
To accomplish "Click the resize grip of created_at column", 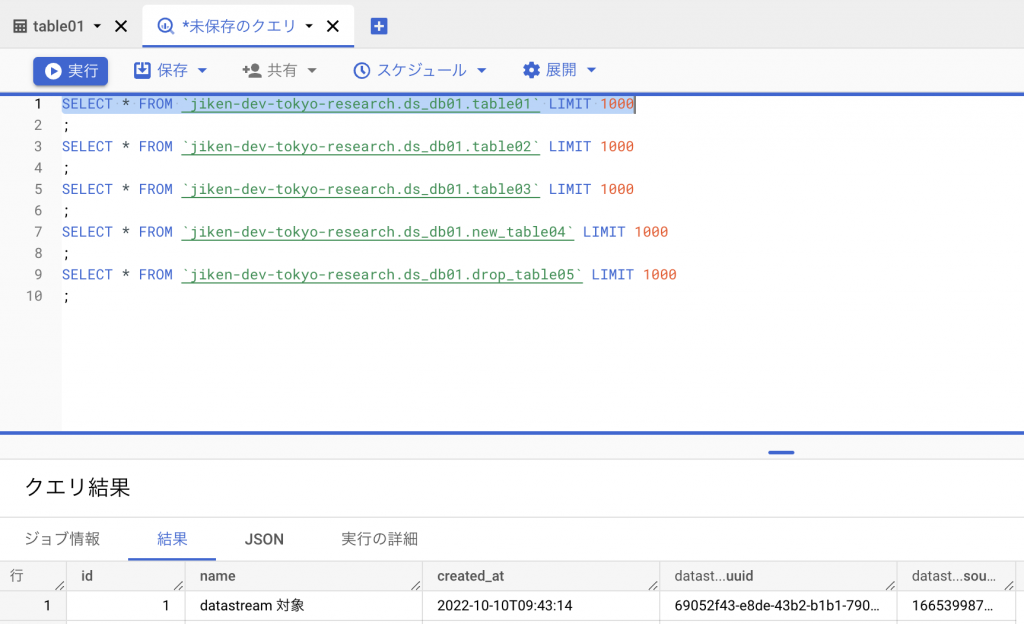I will tap(652, 585).
